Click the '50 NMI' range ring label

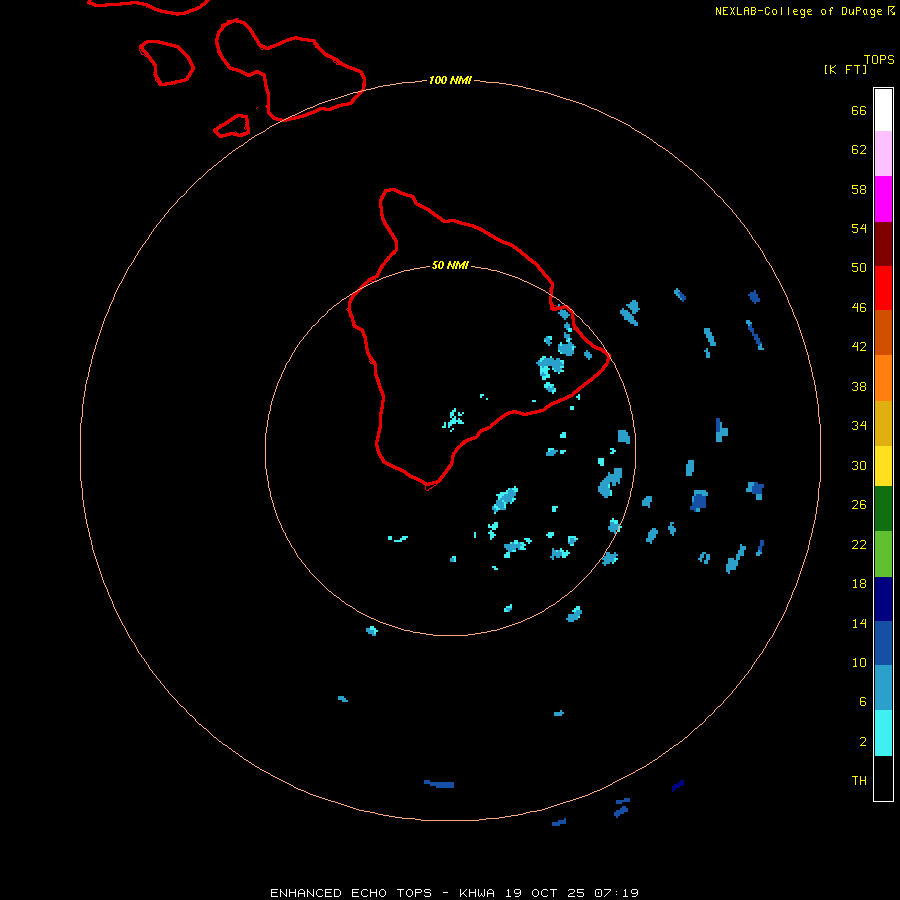[x=450, y=265]
